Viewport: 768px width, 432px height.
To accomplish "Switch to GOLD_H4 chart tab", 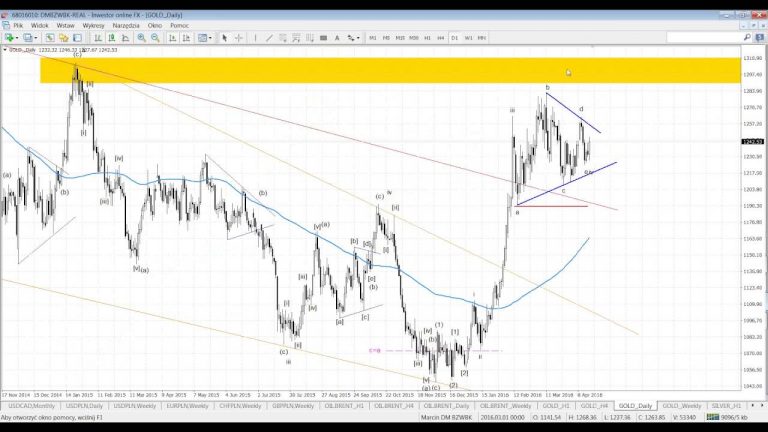I will pos(594,406).
